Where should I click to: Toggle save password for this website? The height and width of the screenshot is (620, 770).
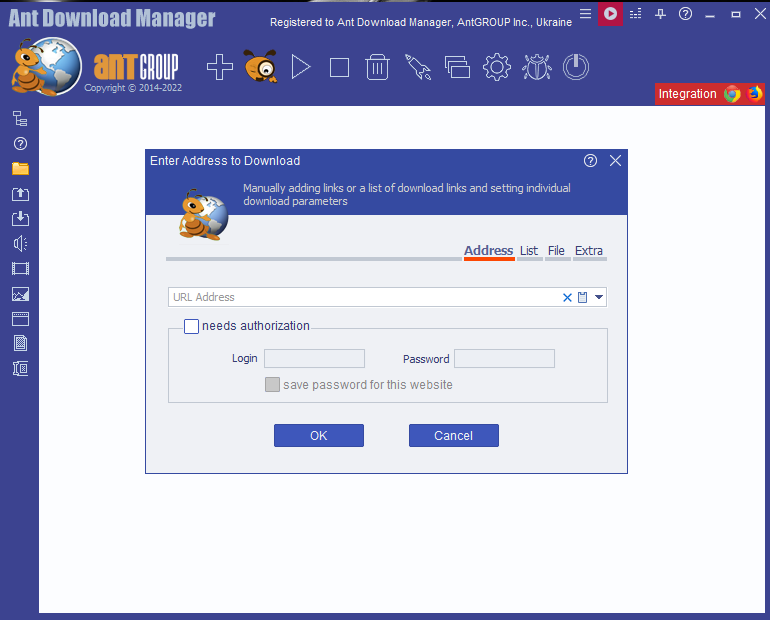[272, 384]
